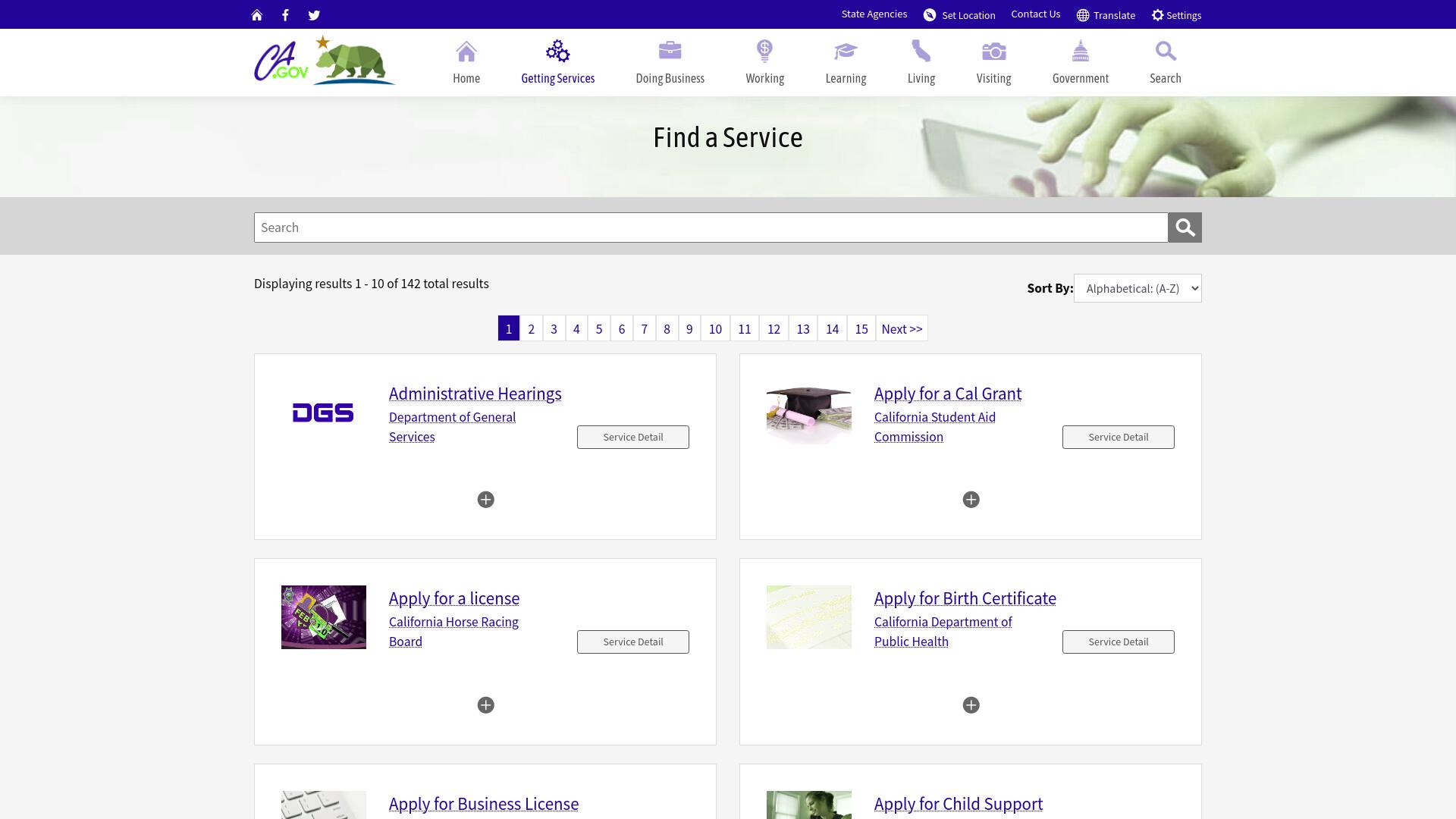Click the Set Location compass icon

930,15
